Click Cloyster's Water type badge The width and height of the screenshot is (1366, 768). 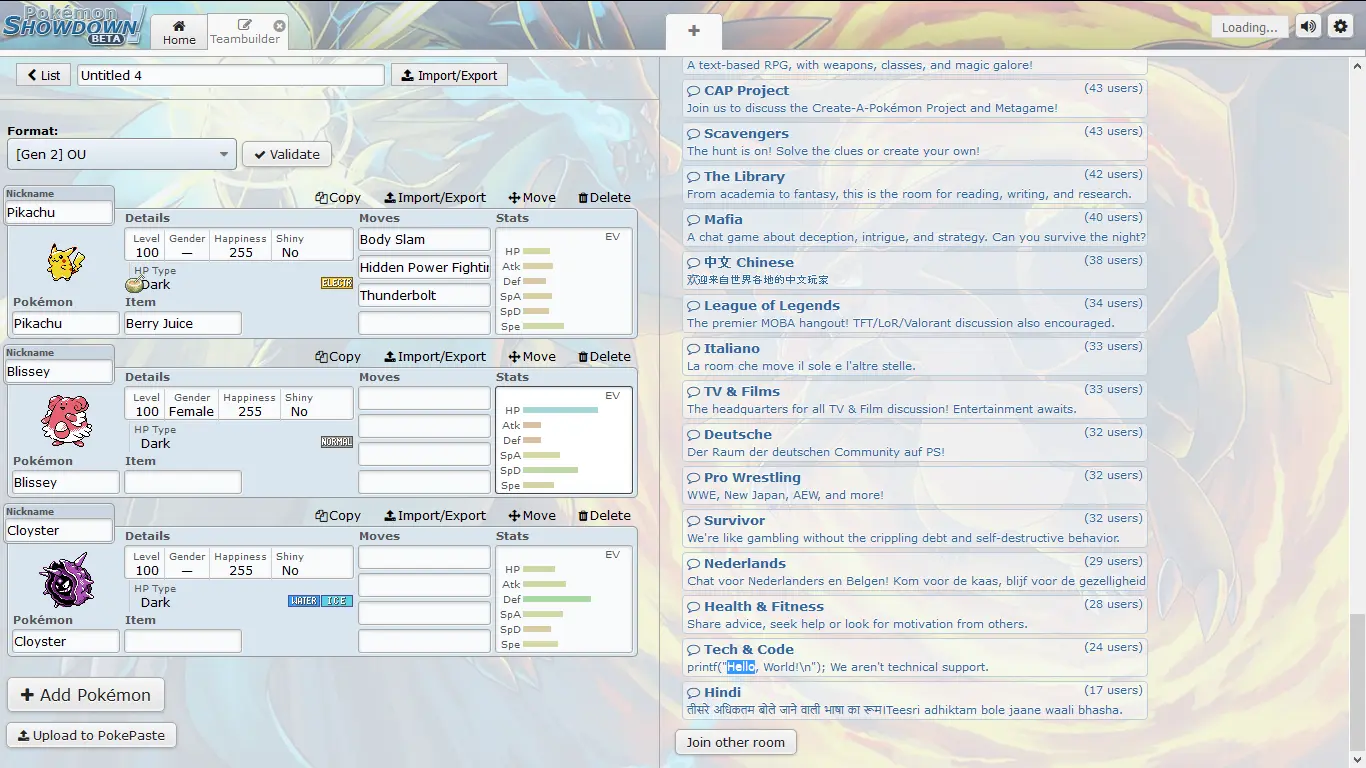(304, 601)
